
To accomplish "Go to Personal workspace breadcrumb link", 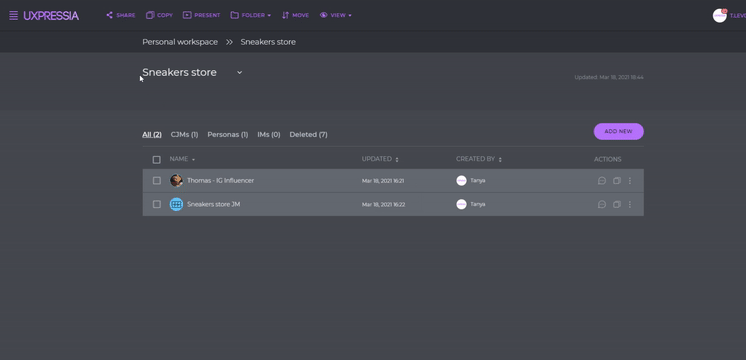I will [x=180, y=42].
